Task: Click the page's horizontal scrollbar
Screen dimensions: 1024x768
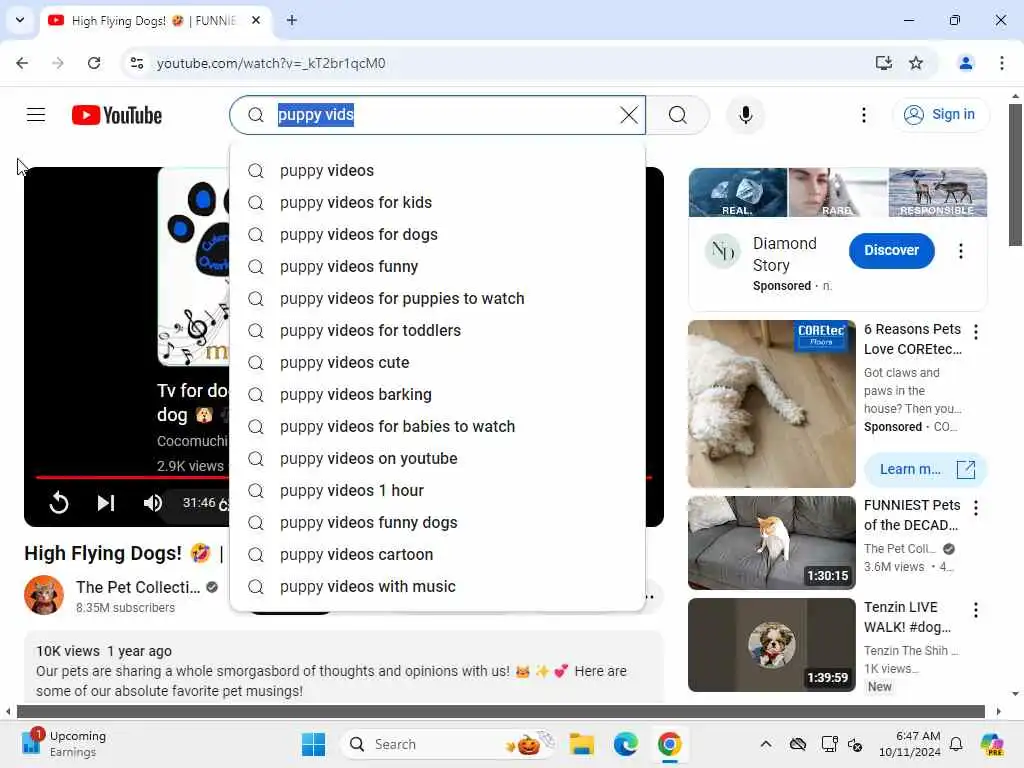Action: pos(501,712)
